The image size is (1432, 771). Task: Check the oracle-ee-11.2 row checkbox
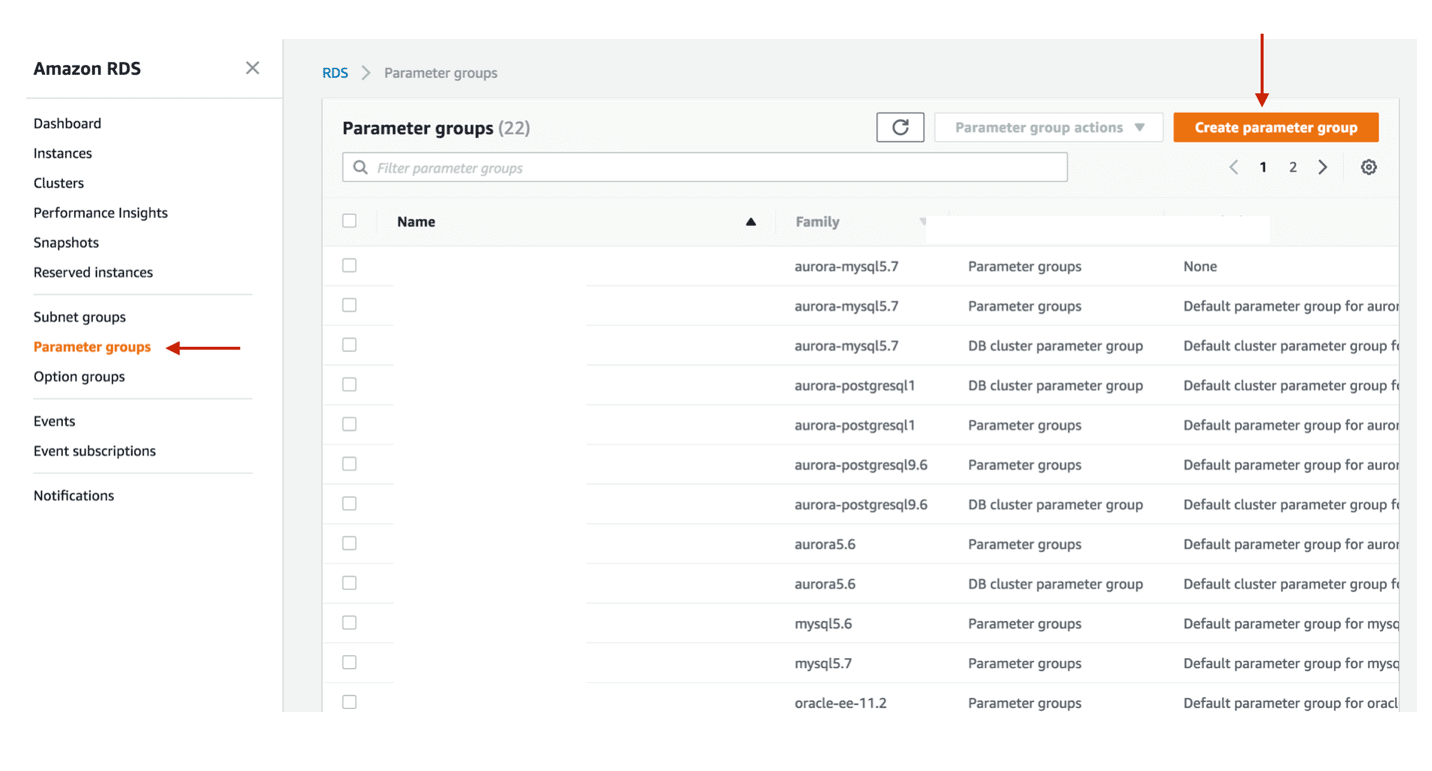pyautogui.click(x=349, y=702)
